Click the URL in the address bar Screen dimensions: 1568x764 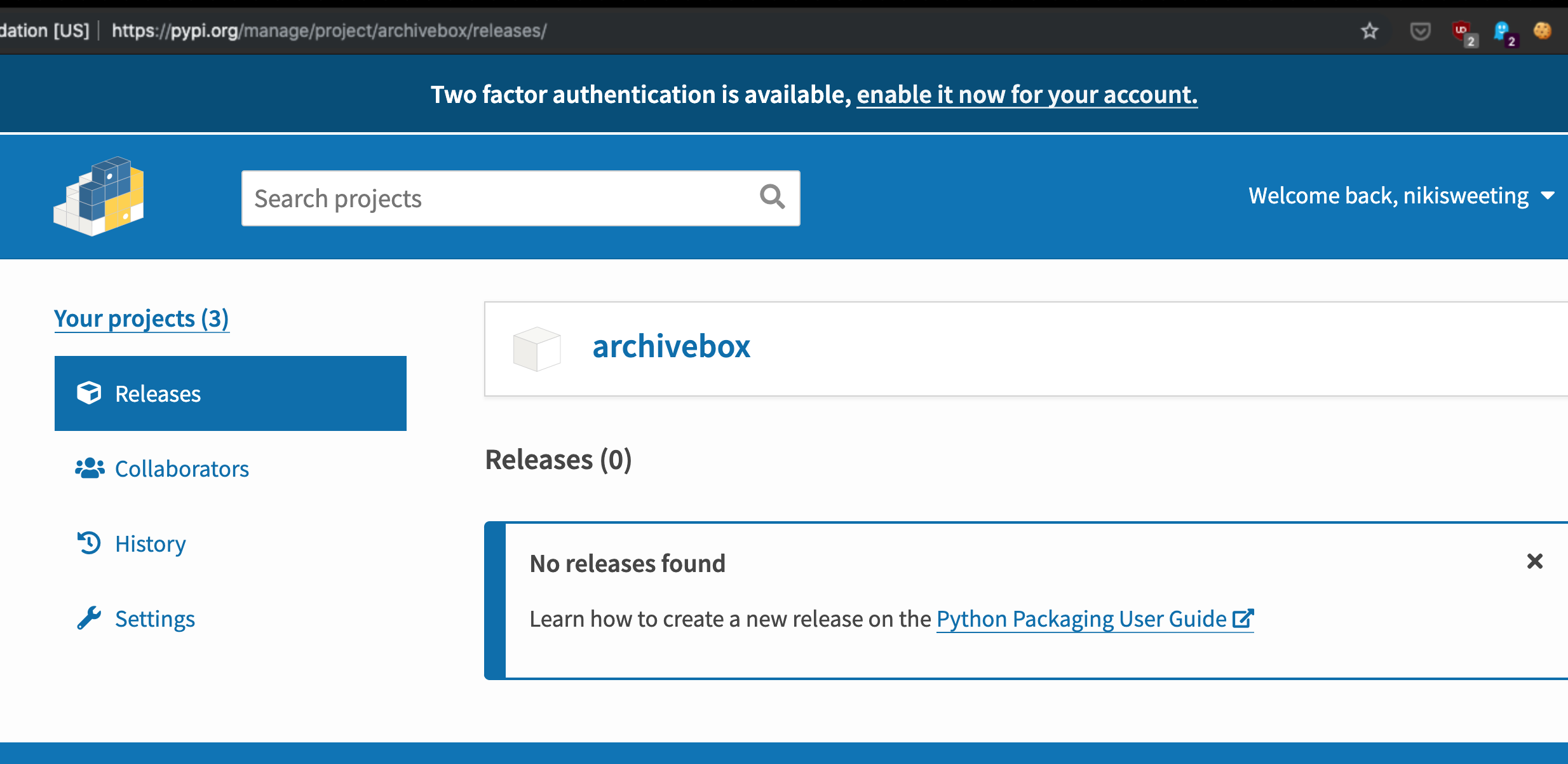point(329,31)
